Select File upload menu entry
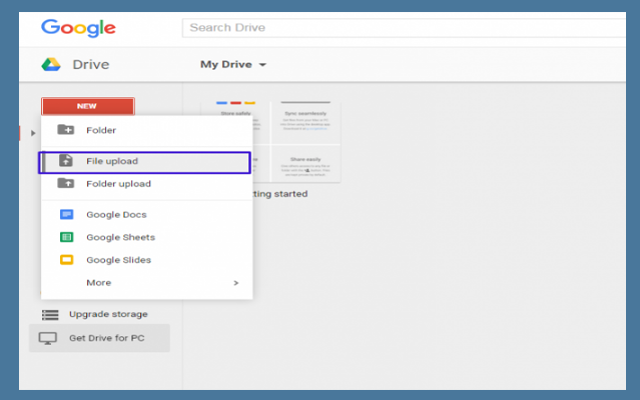640x400 pixels. [x=145, y=161]
